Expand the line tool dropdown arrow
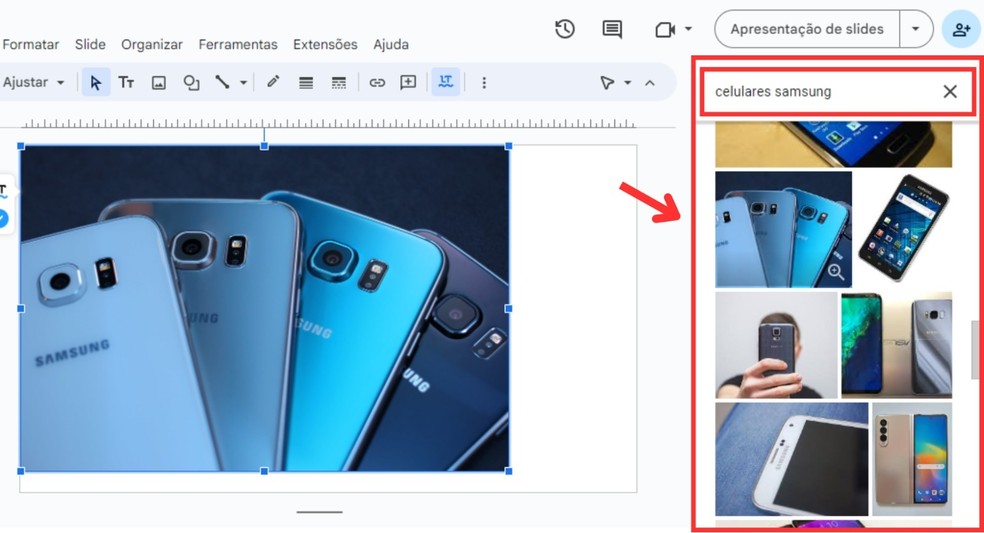This screenshot has height=533, width=984. (243, 82)
